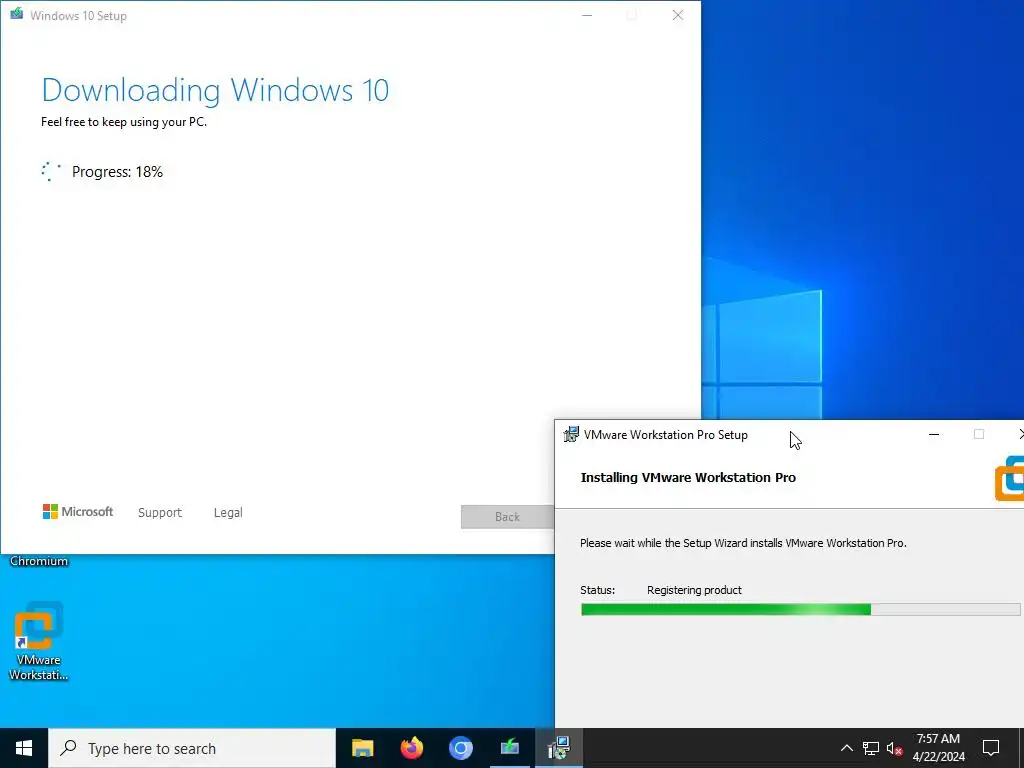Click the Windows 10 Setup title bar icon
This screenshot has height=768, width=1024.
tap(17, 14)
